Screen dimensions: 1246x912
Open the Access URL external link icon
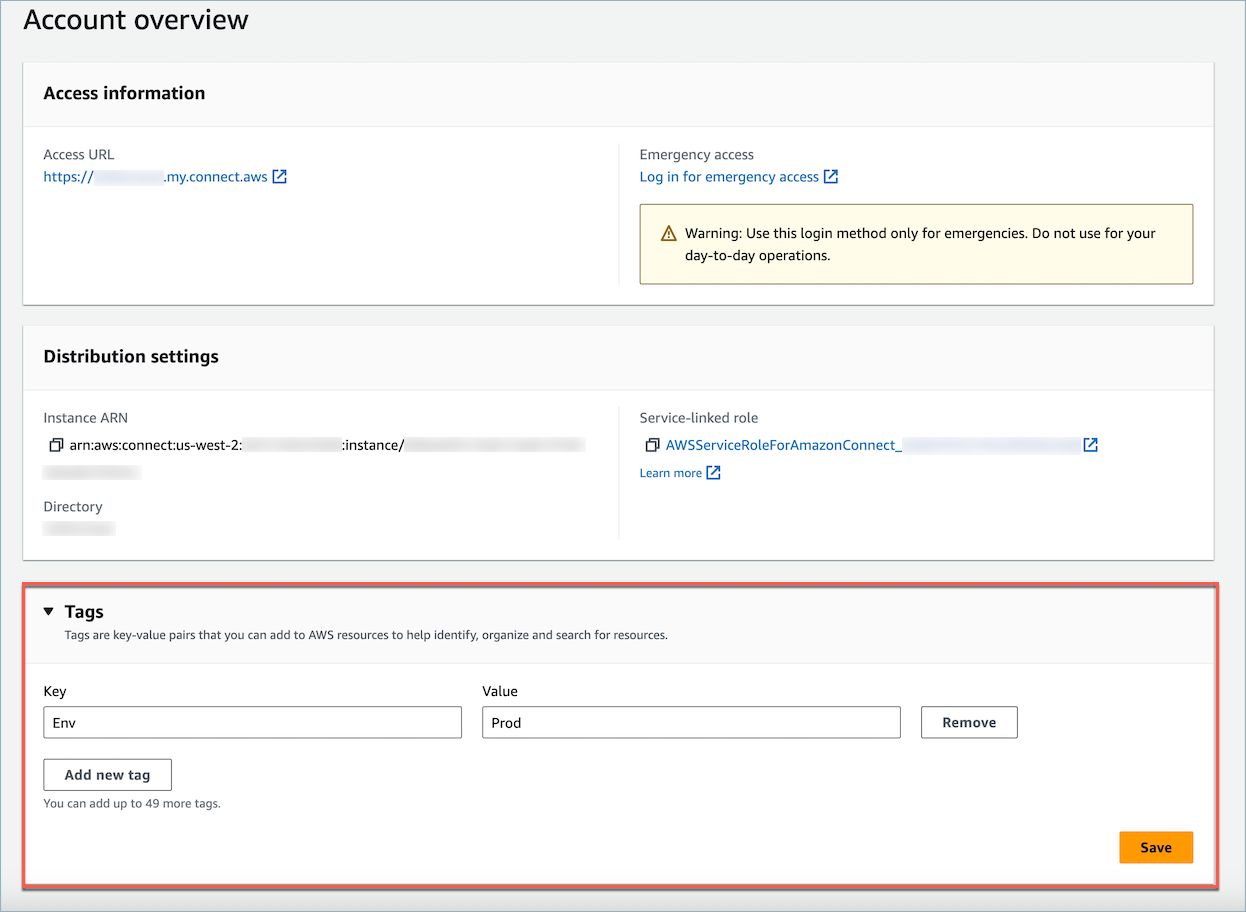pyautogui.click(x=280, y=177)
